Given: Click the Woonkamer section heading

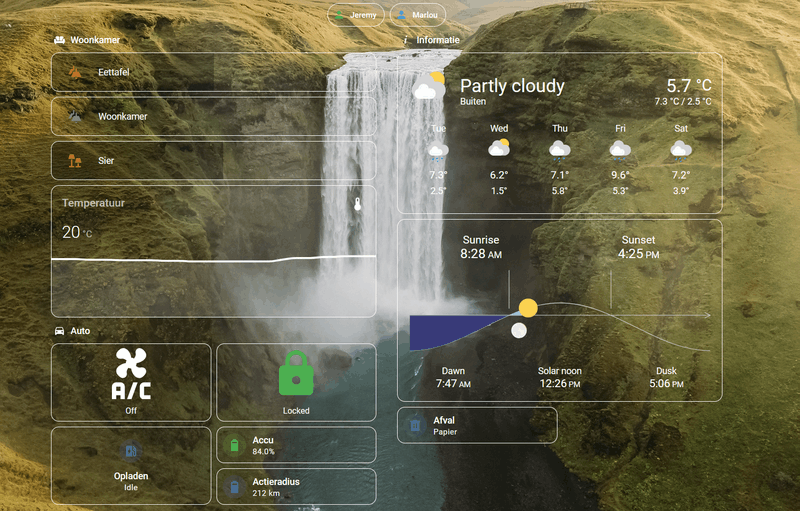Looking at the screenshot, I should pyautogui.click(x=95, y=40).
